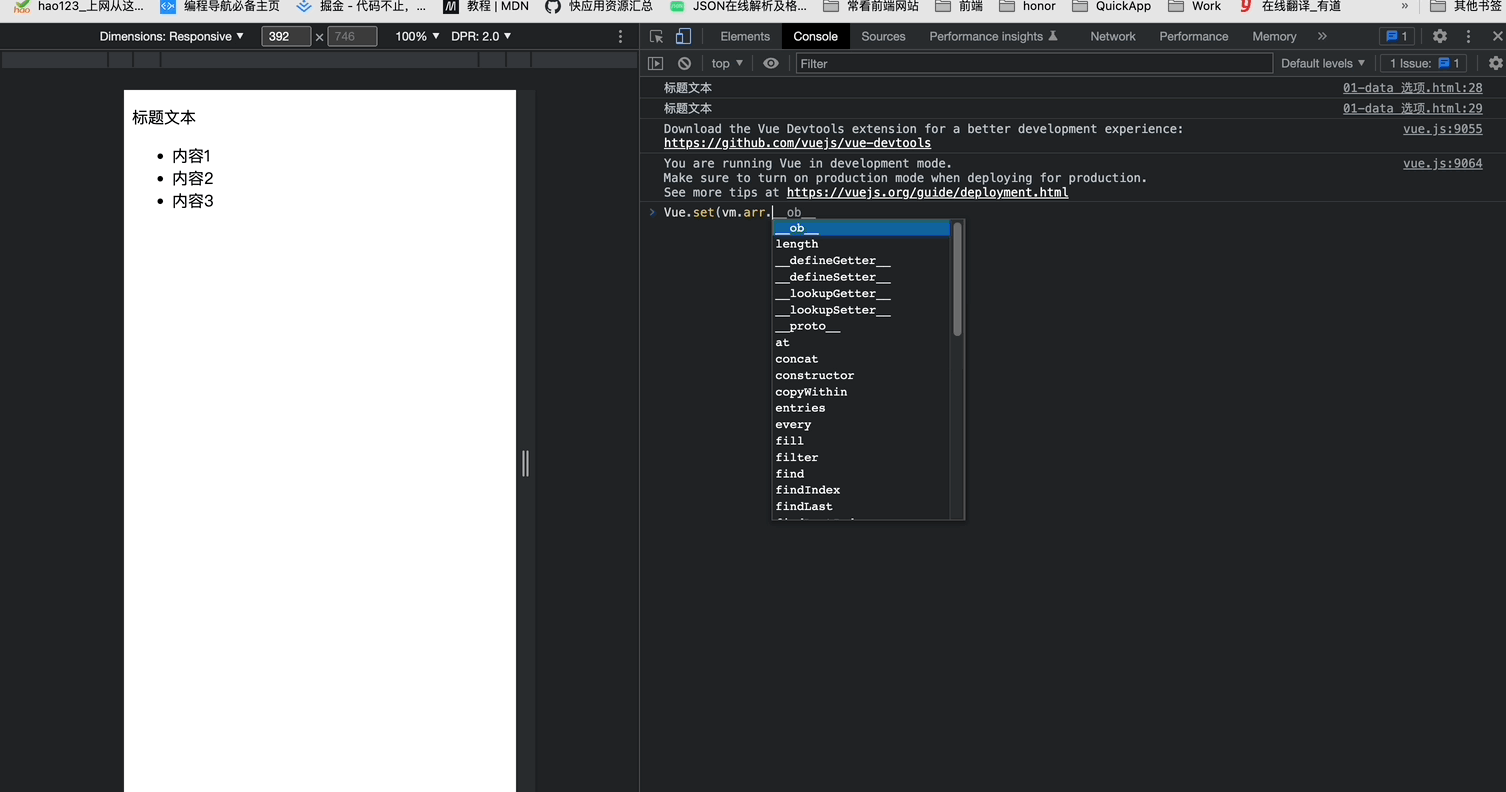Open QuickApp bookmark folder
The image size is (1506, 792).
[x=1111, y=6]
